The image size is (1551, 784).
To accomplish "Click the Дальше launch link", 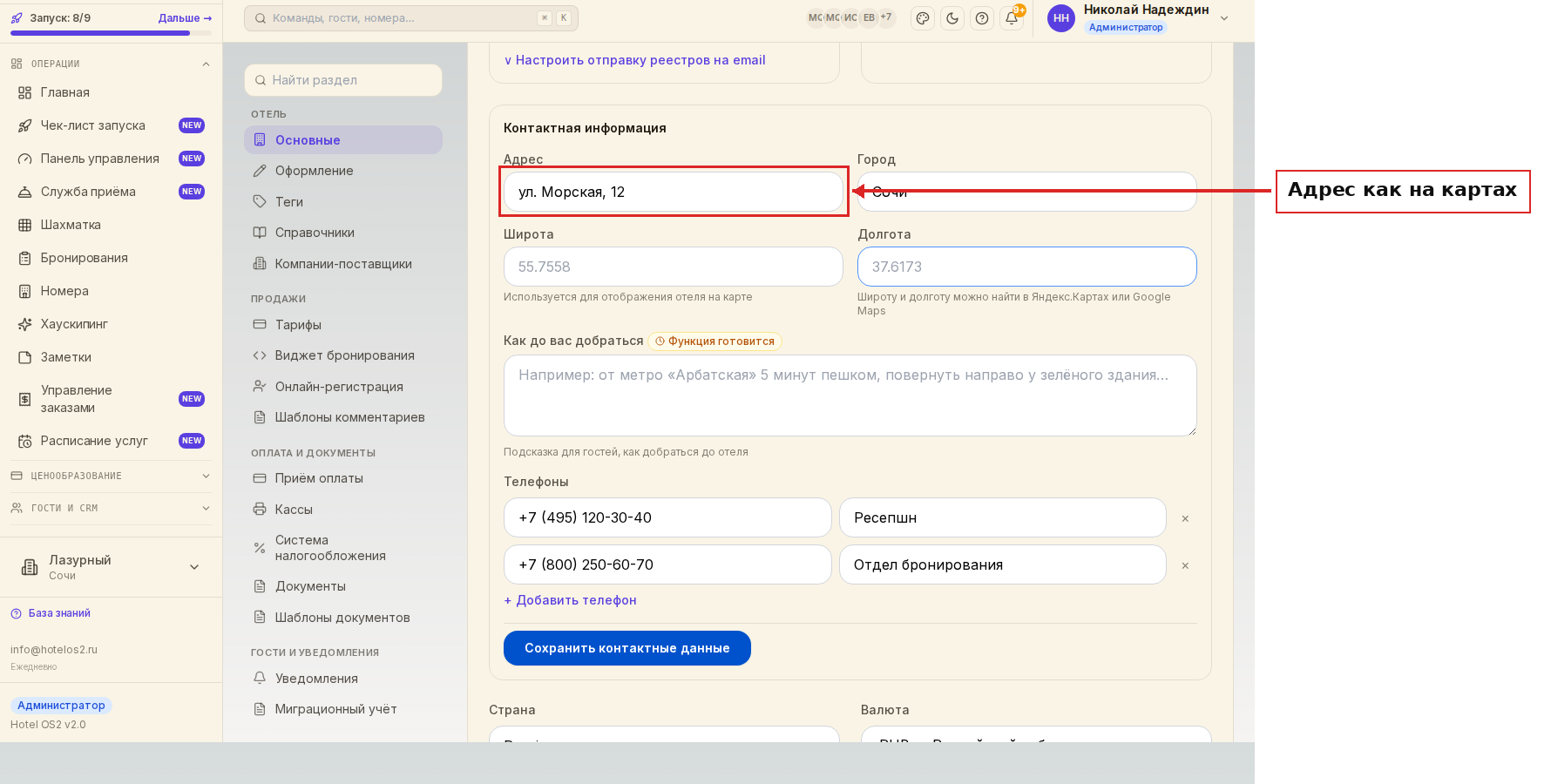I will coord(185,17).
